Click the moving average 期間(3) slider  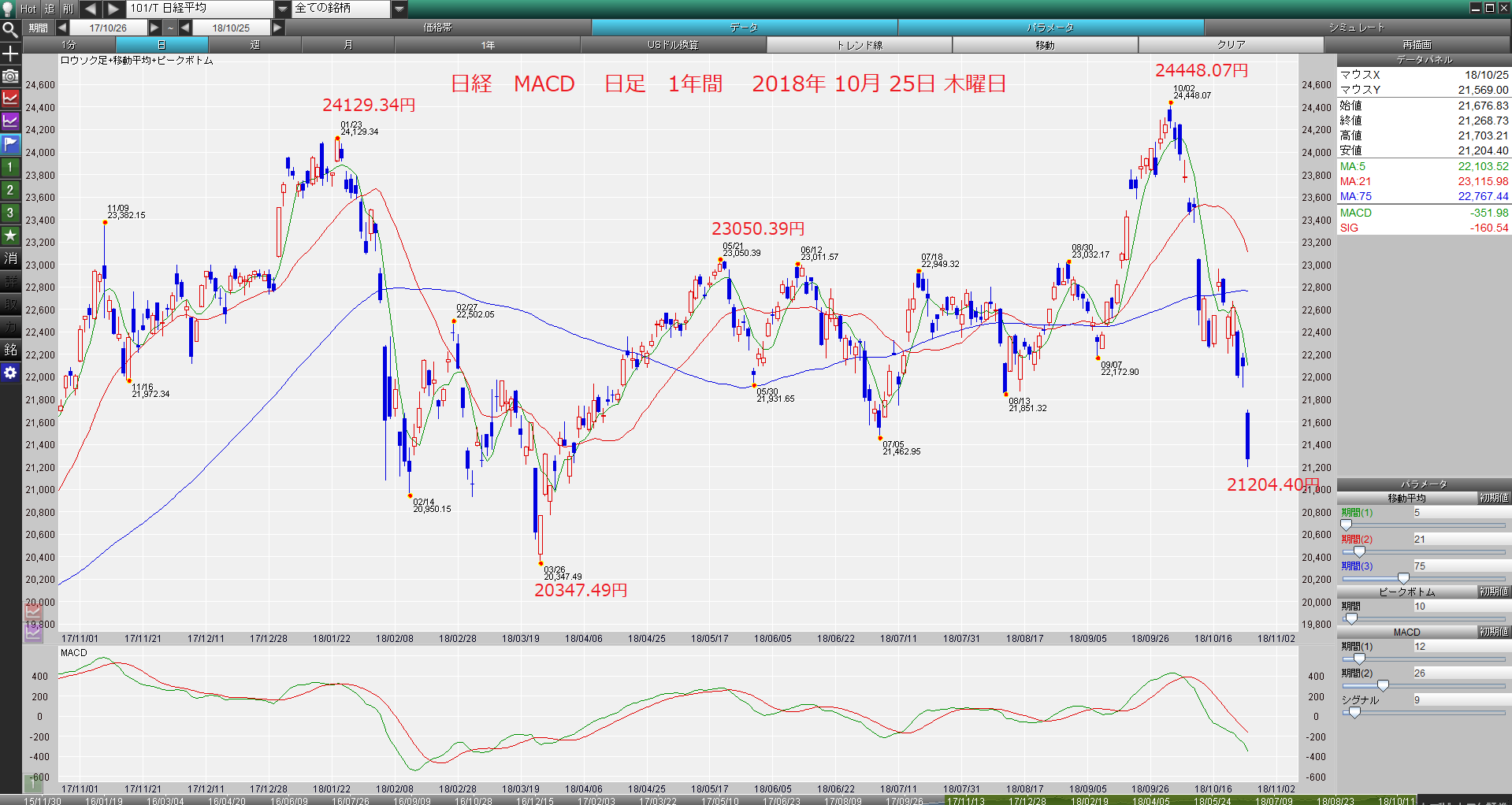1424,579
